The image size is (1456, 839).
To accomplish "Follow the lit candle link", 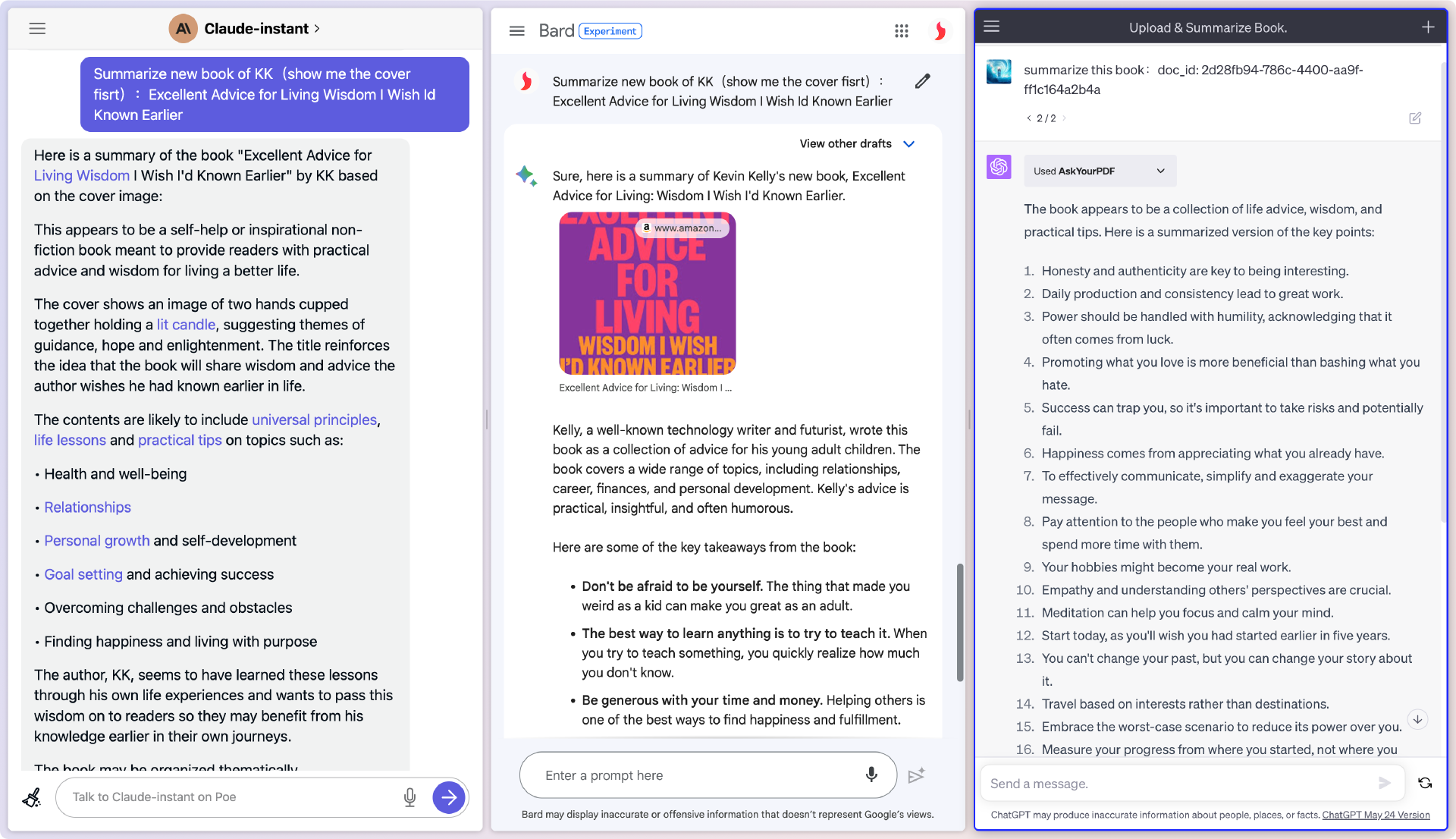I will (186, 325).
